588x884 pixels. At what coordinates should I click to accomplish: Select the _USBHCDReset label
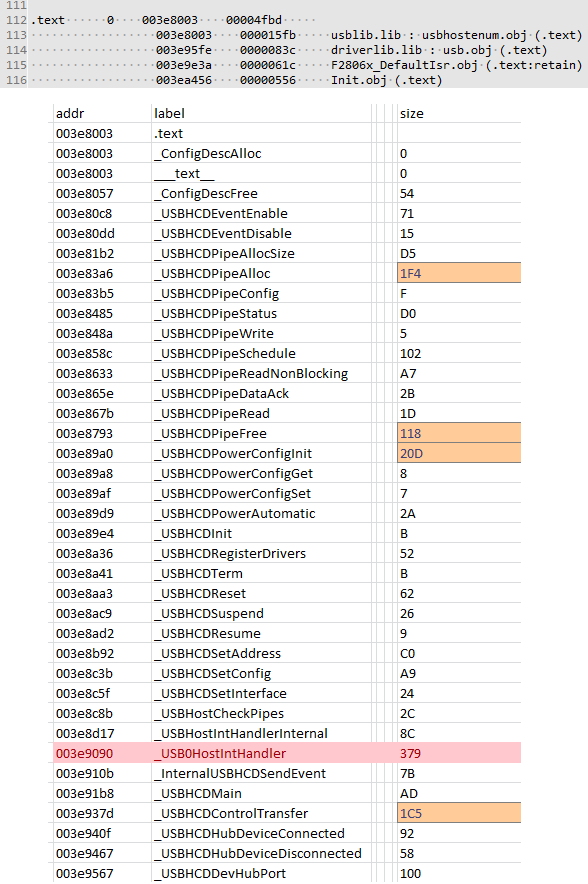point(200,594)
